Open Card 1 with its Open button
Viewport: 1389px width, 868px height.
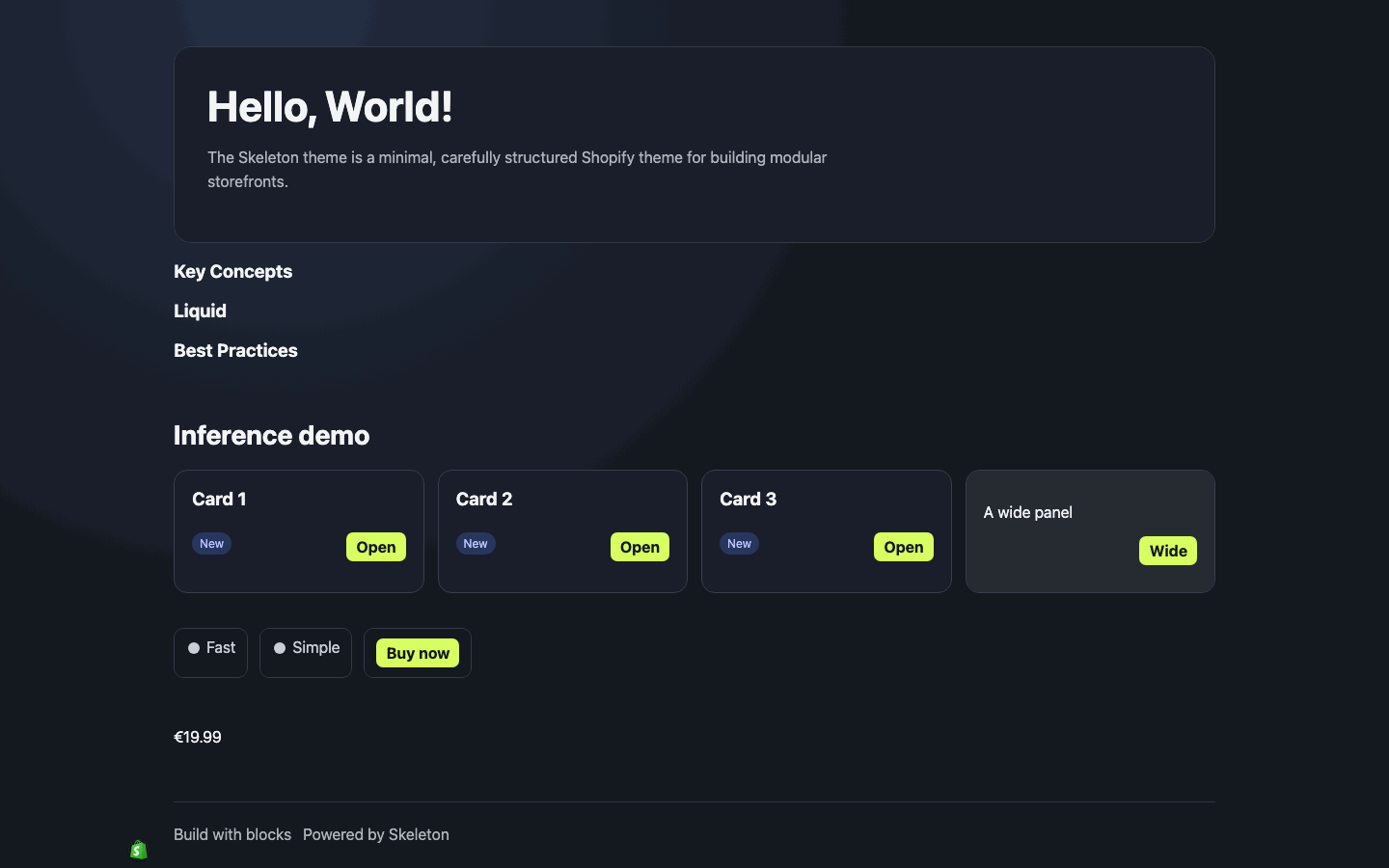click(x=376, y=547)
